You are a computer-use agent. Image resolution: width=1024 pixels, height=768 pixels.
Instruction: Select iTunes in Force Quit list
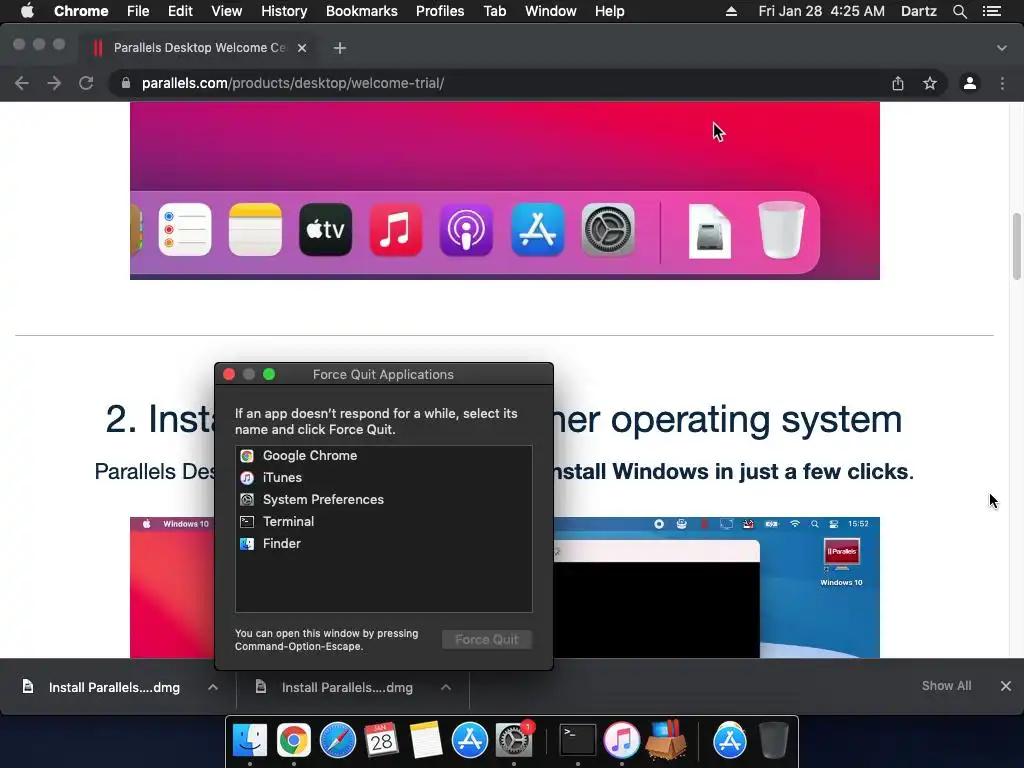[383, 477]
